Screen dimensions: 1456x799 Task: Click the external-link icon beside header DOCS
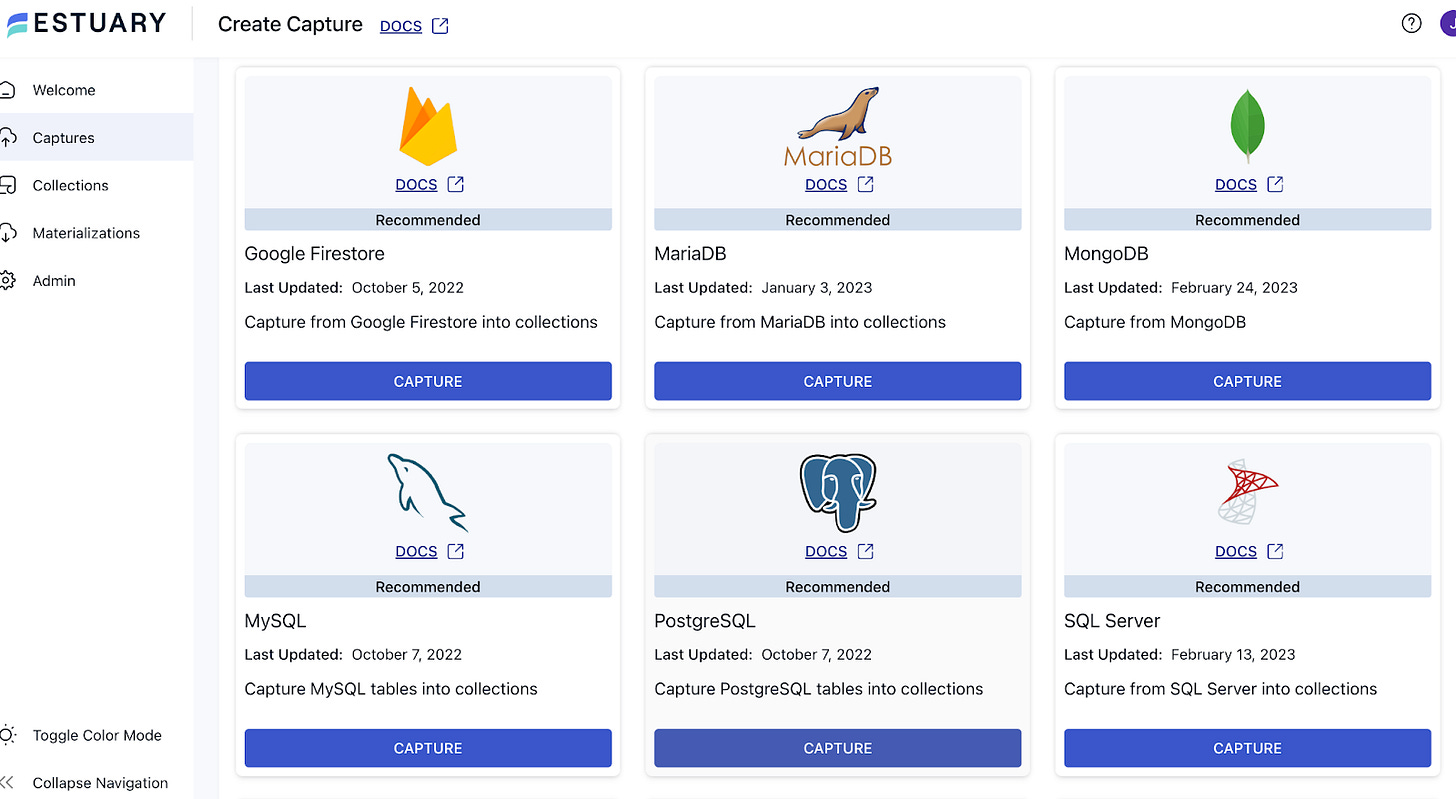[440, 26]
